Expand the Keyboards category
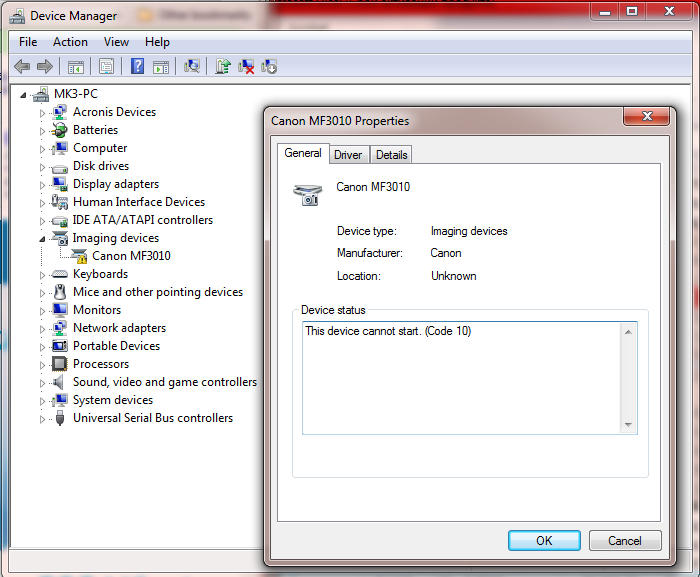700x577 pixels. click(42, 275)
